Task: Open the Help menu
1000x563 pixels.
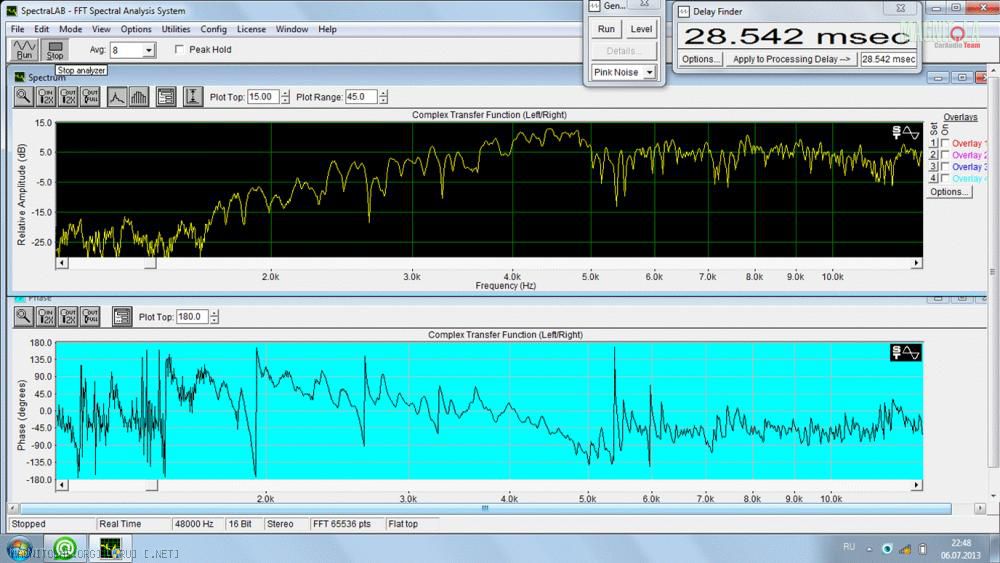Action: click(x=327, y=29)
